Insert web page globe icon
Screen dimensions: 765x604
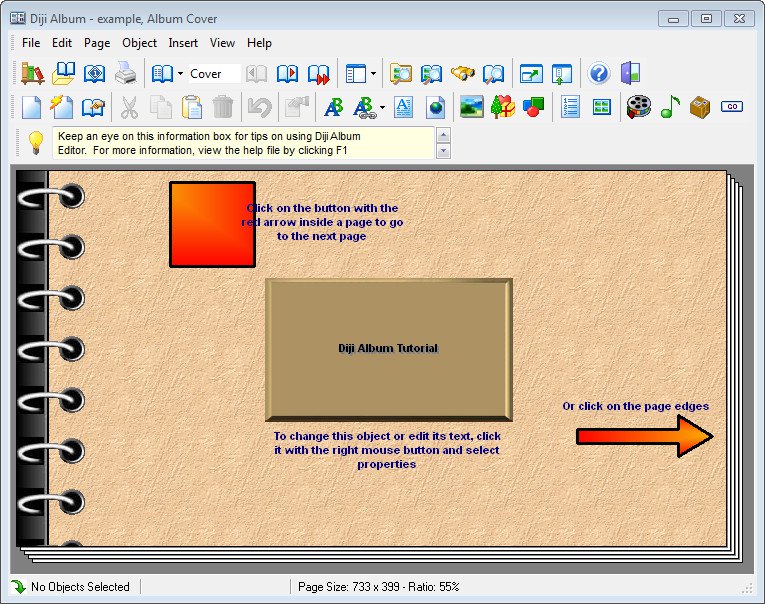(435, 107)
